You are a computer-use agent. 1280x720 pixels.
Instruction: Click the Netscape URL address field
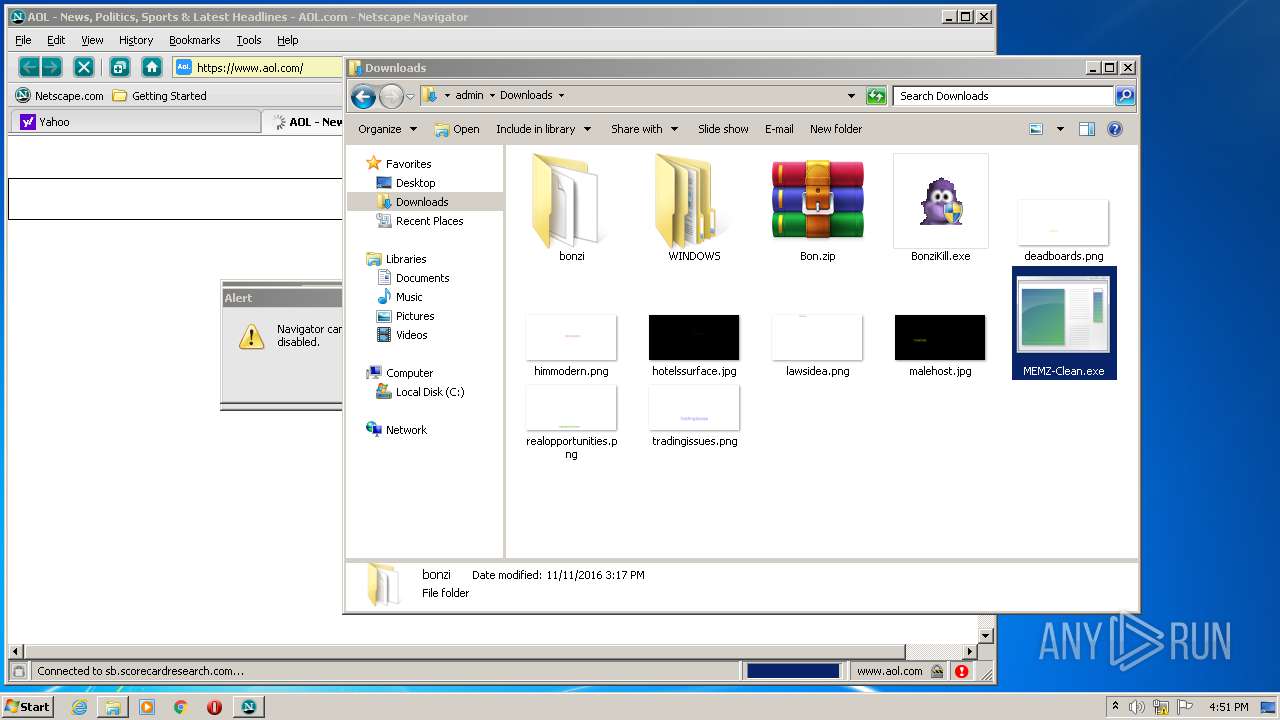click(x=260, y=68)
